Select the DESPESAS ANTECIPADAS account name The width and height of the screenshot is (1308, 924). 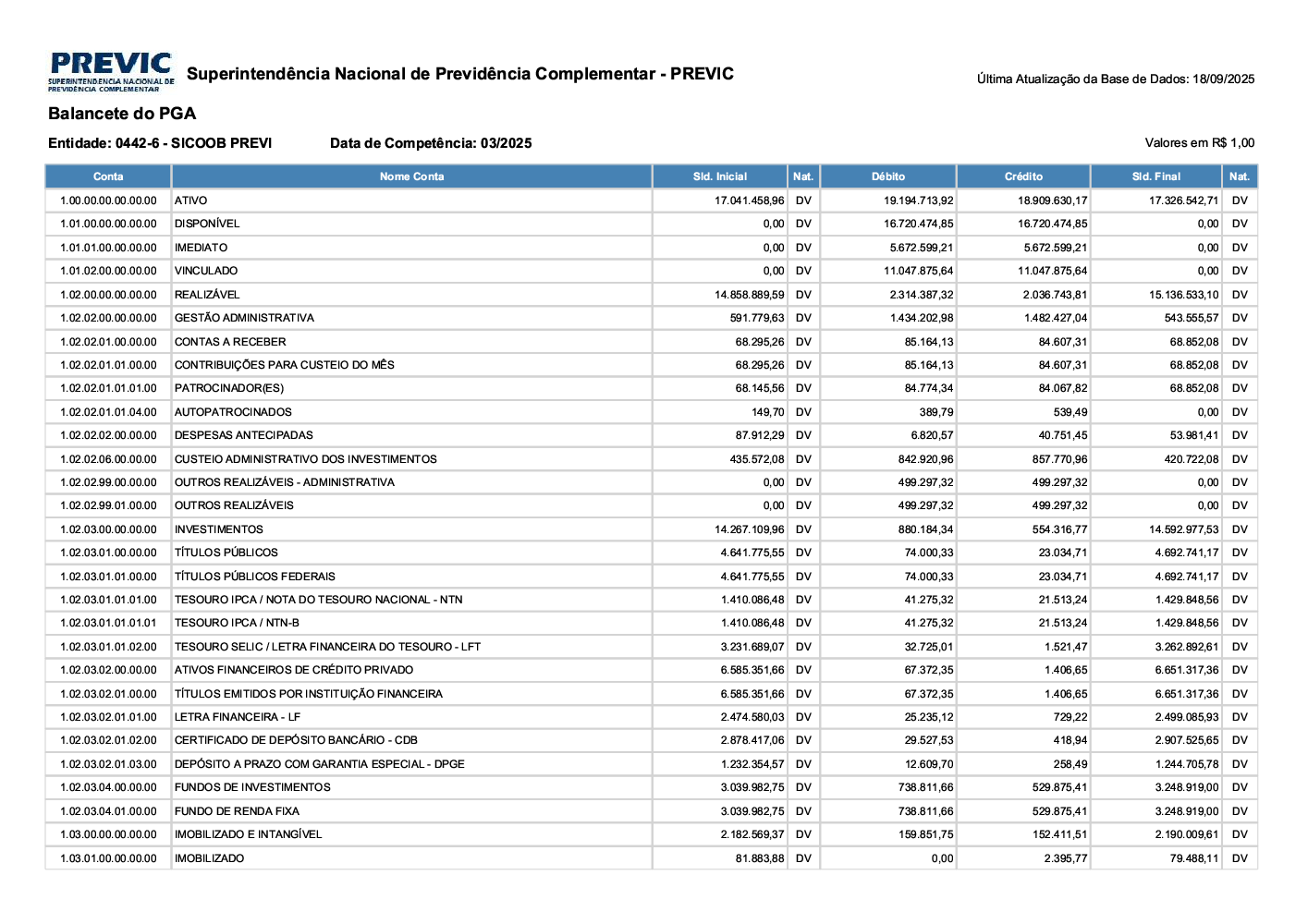[x=244, y=435]
